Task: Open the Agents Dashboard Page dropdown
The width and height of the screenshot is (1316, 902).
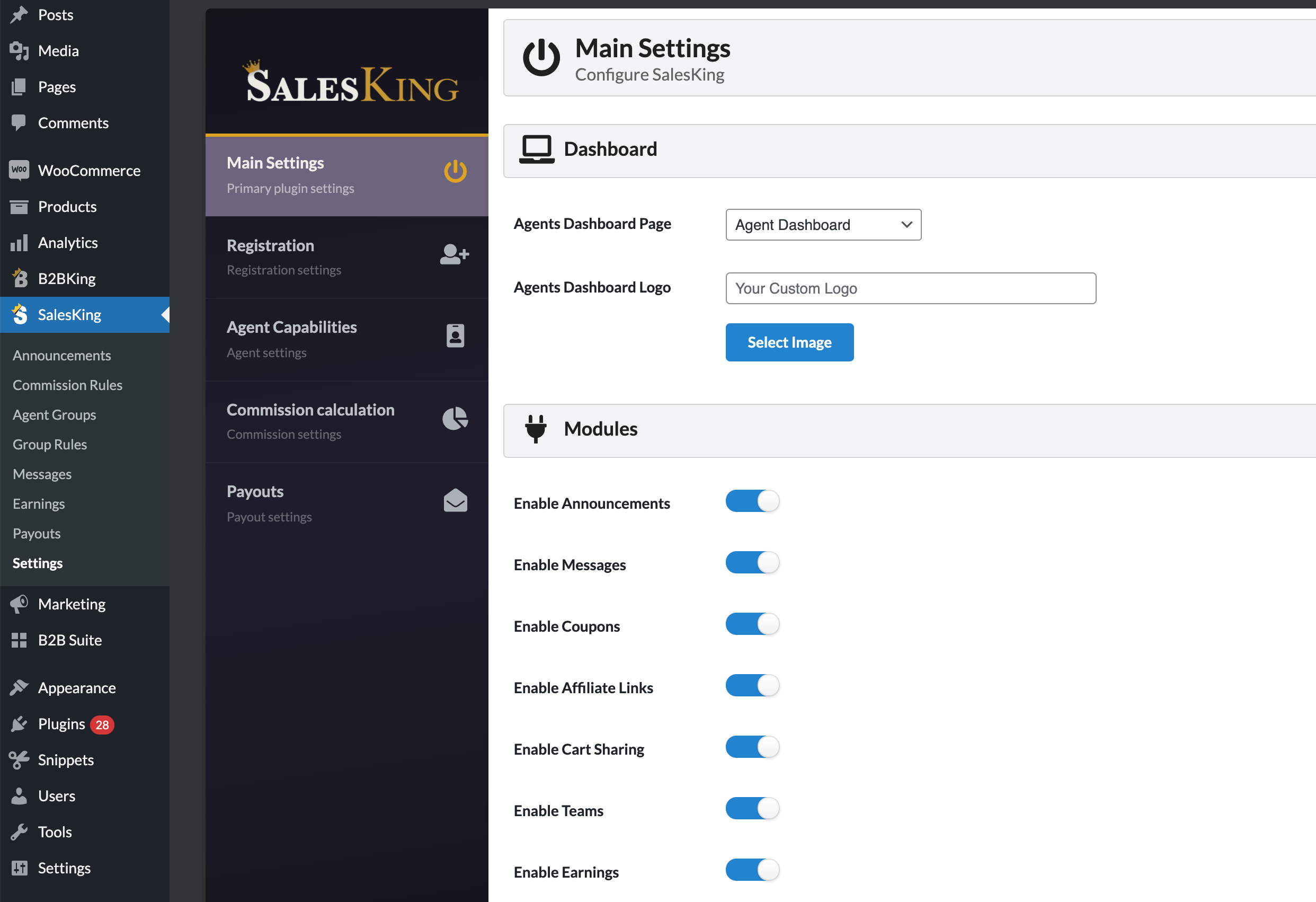Action: point(823,224)
